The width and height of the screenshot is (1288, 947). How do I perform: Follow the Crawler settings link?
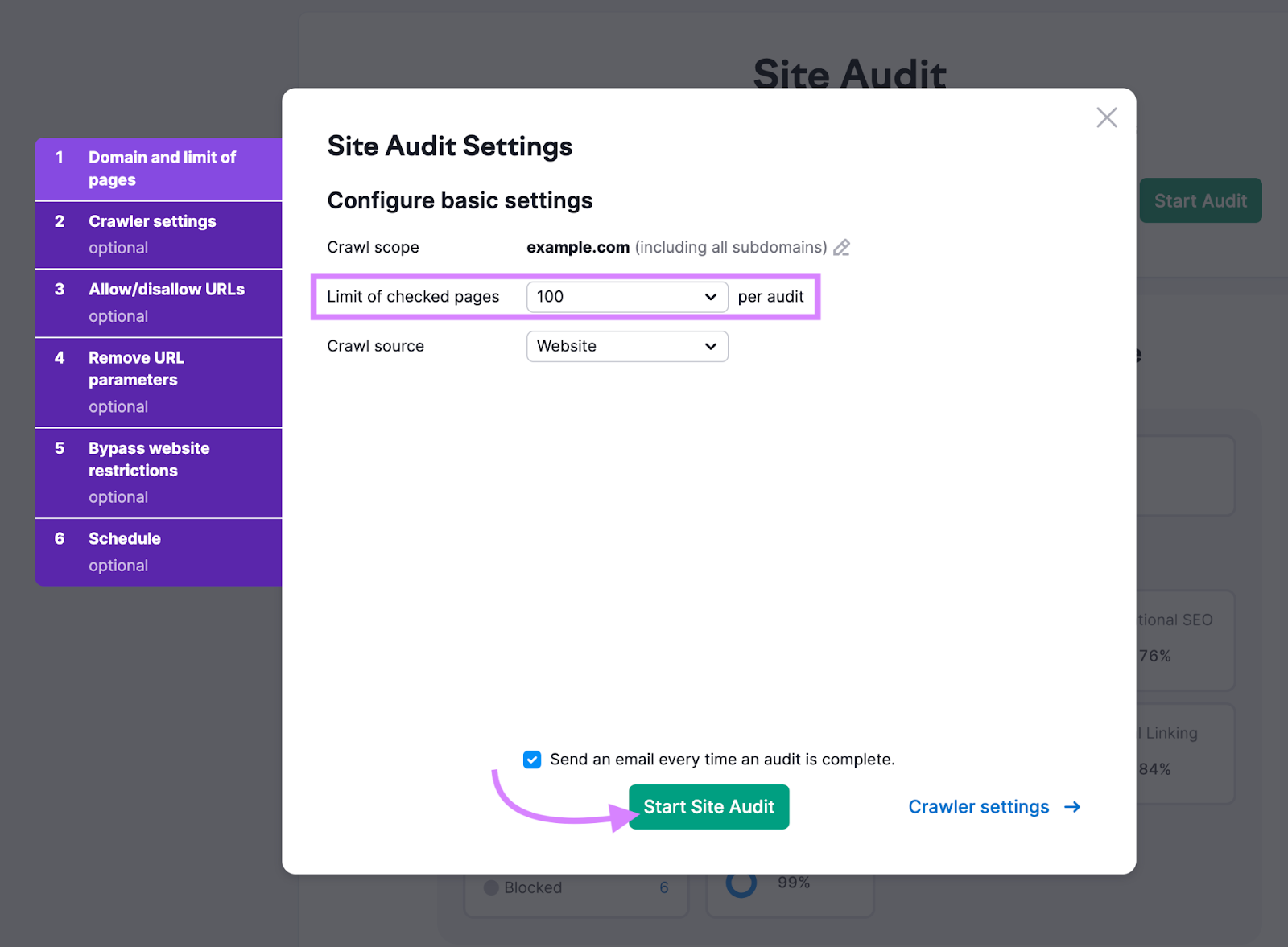point(978,806)
